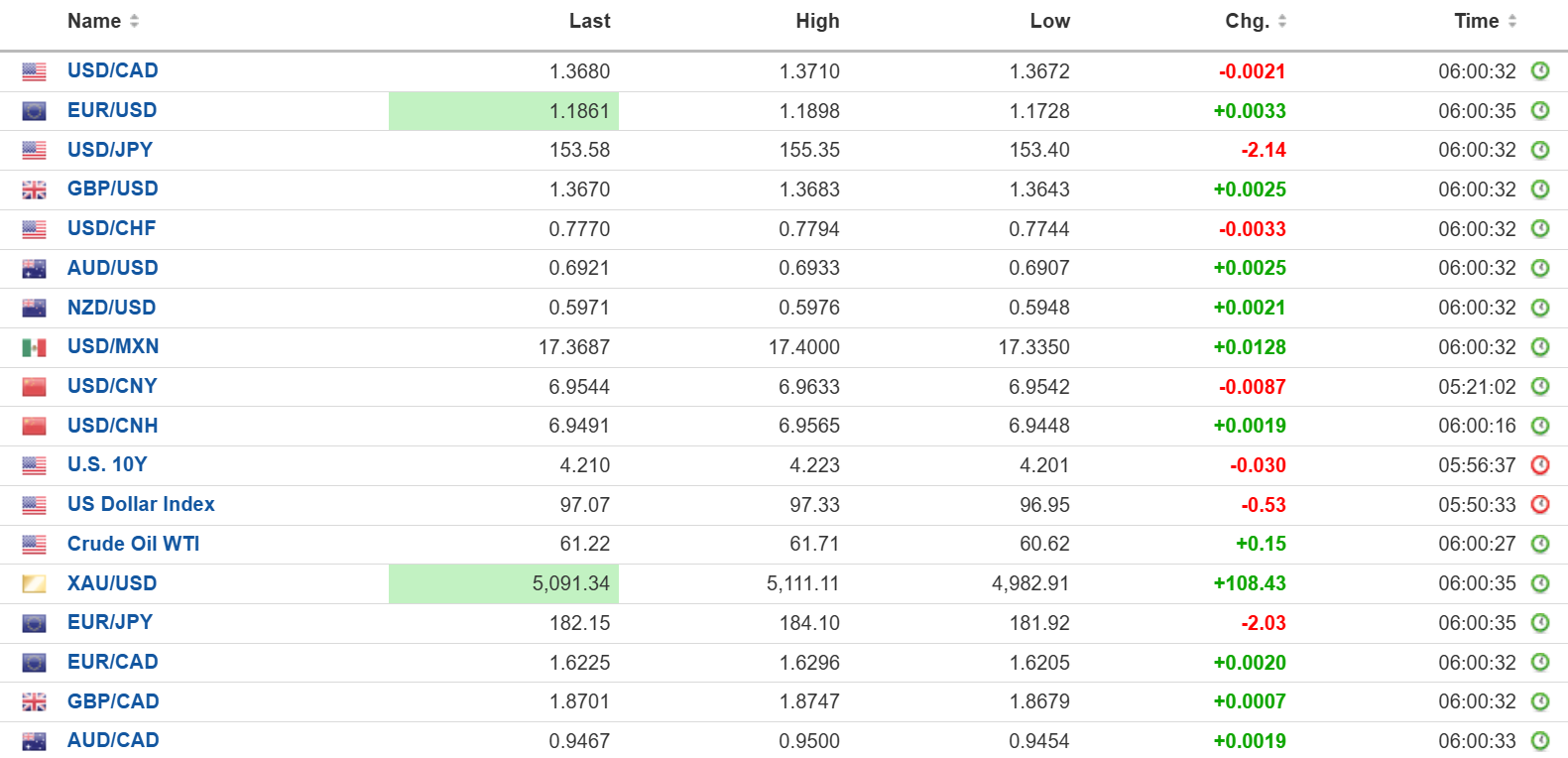
Task: Open the NZD/USD currency pair
Action: [x=111, y=308]
